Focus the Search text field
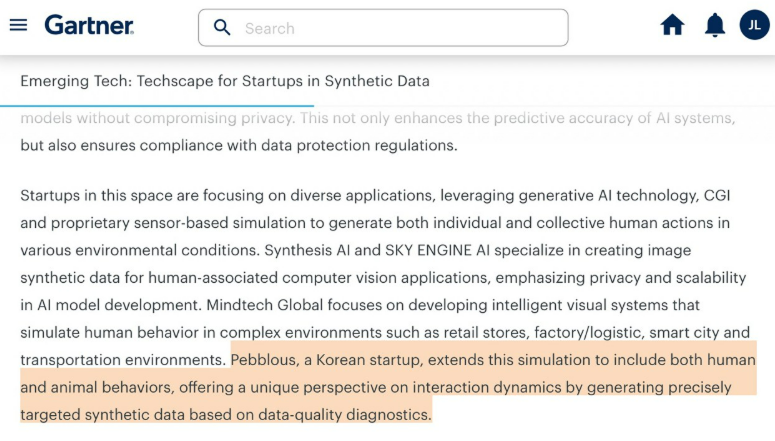 pyautogui.click(x=400, y=28)
